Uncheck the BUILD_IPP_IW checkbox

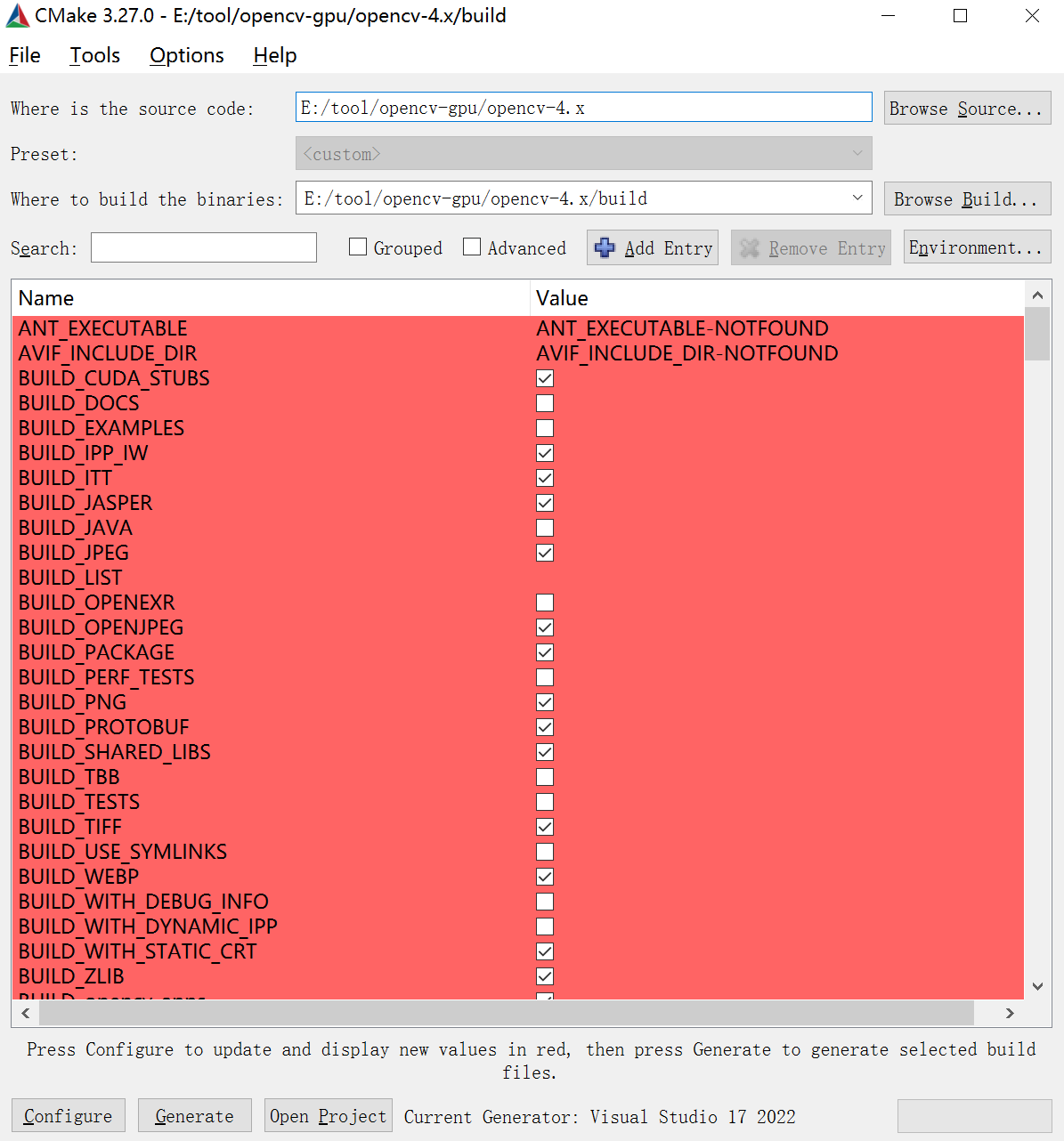click(x=545, y=453)
